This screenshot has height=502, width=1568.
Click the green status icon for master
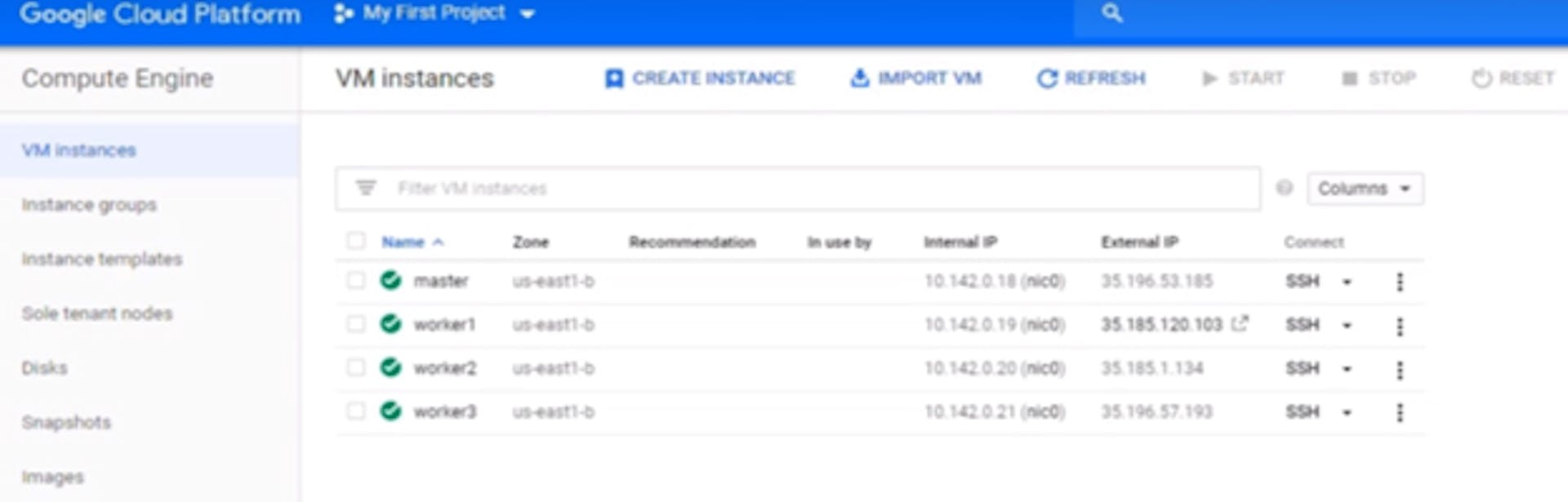[391, 281]
